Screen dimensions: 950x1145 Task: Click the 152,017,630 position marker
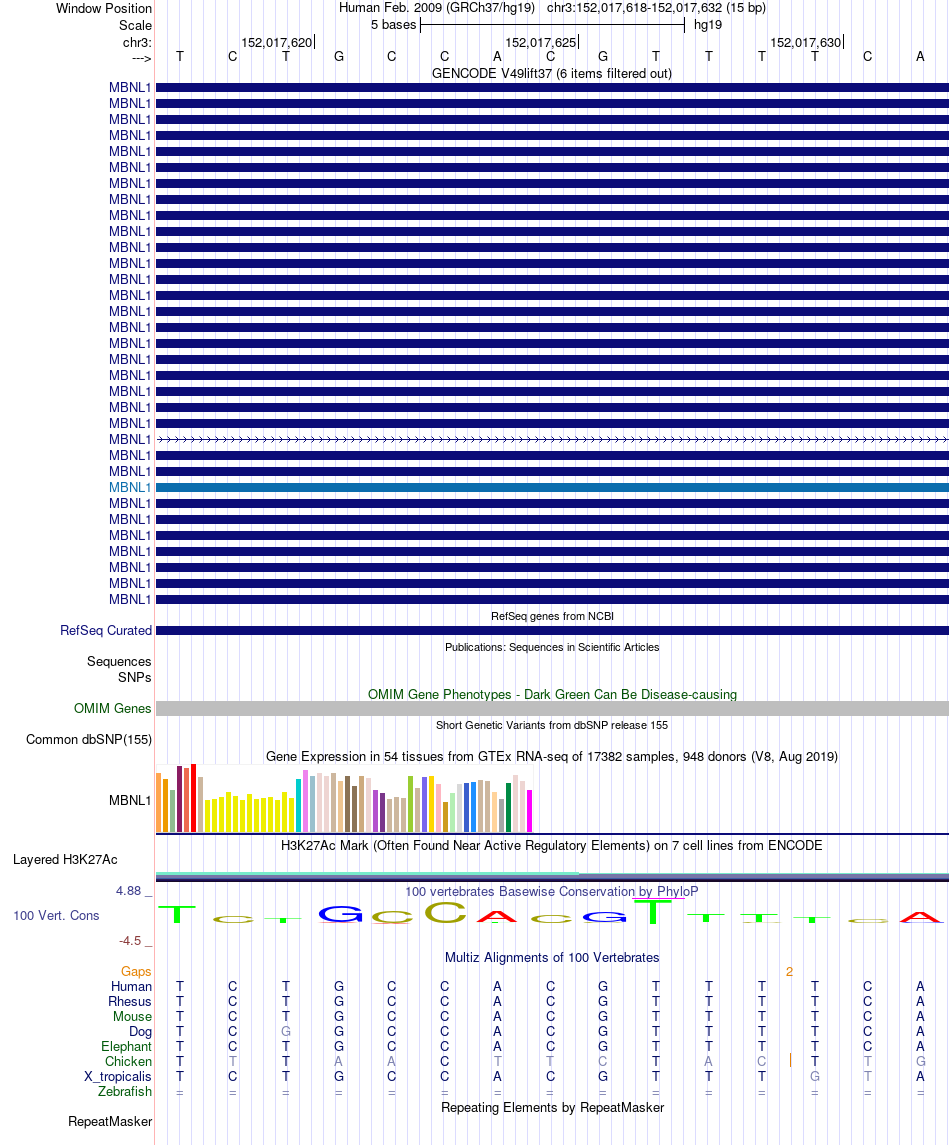tap(806, 42)
